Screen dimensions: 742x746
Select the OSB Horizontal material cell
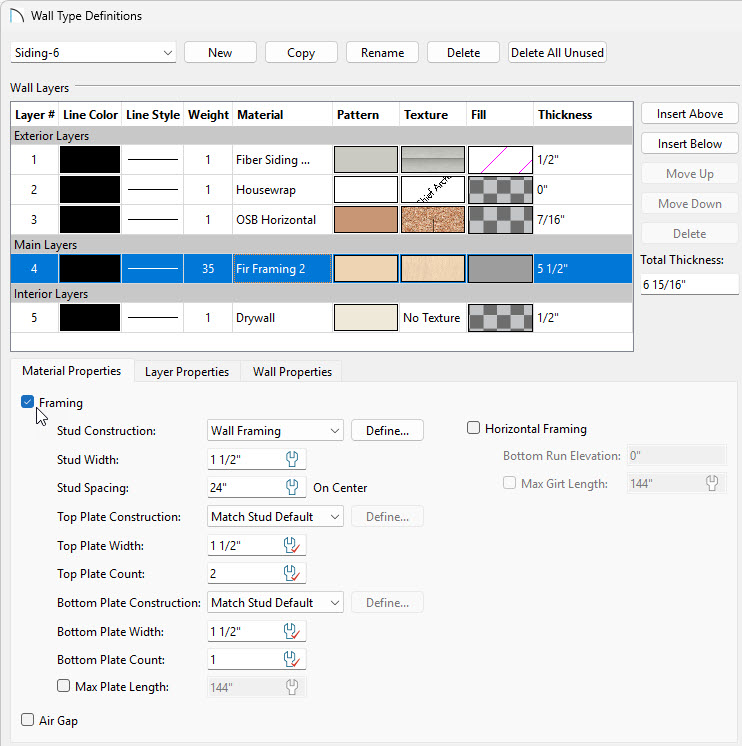pos(283,219)
